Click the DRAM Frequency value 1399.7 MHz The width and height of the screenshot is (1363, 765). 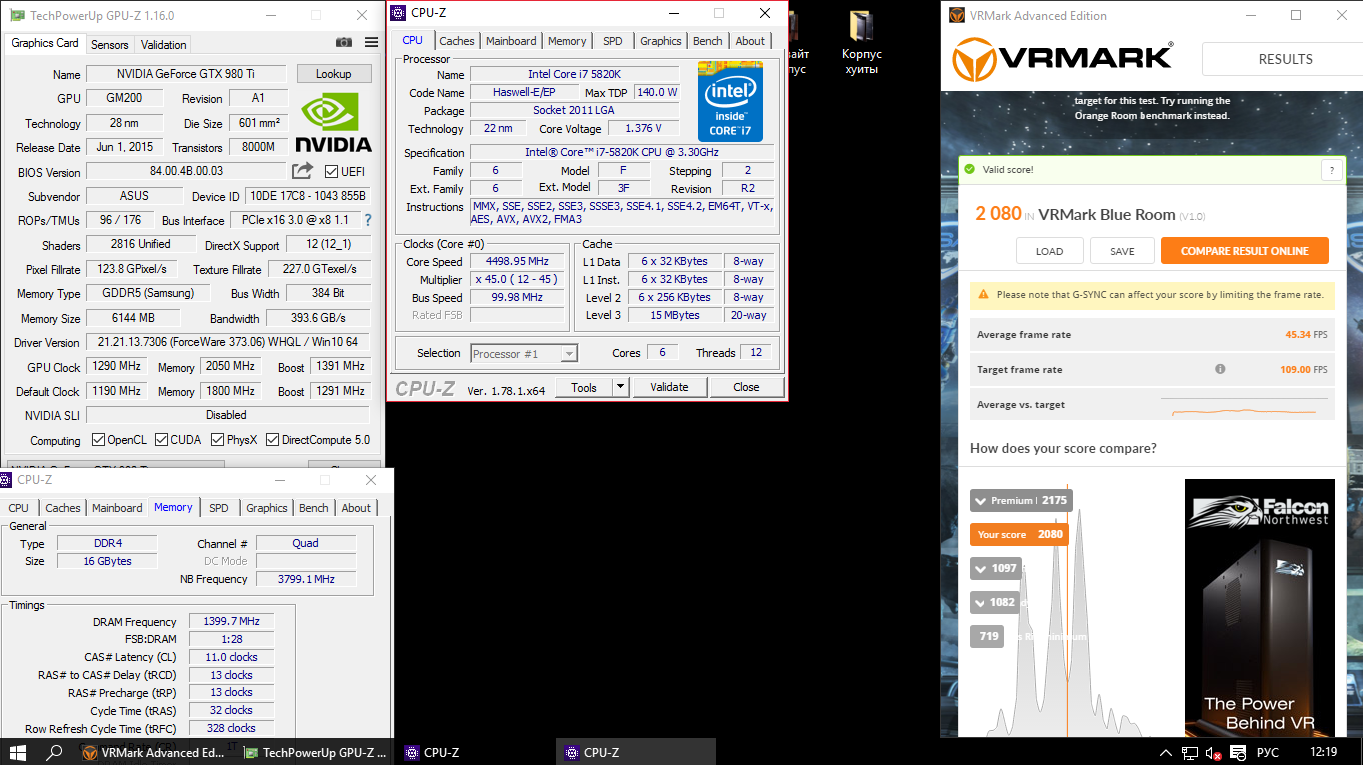click(x=231, y=622)
